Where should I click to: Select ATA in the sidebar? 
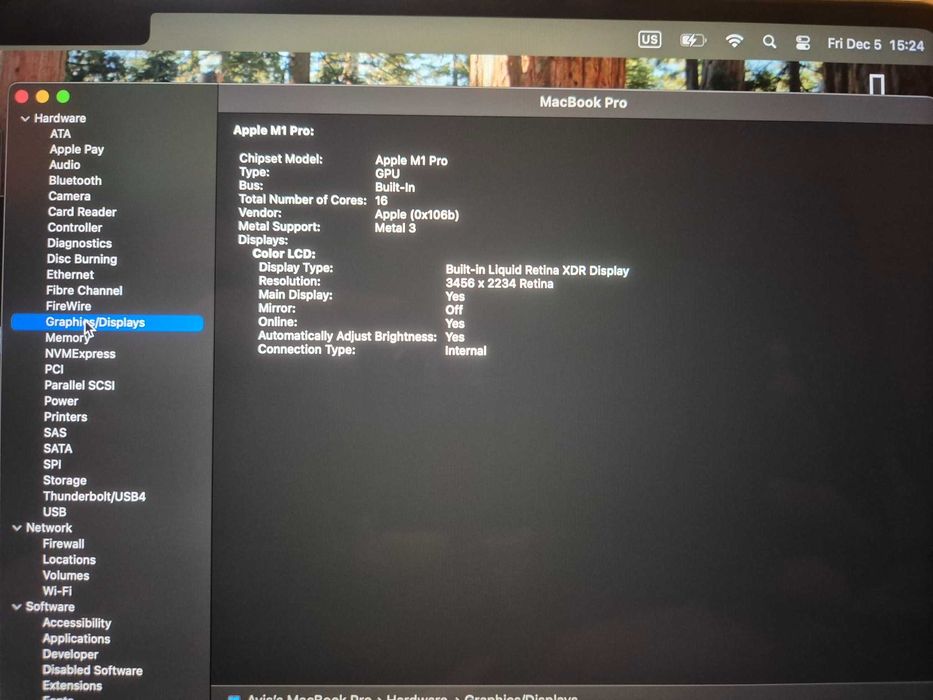60,134
